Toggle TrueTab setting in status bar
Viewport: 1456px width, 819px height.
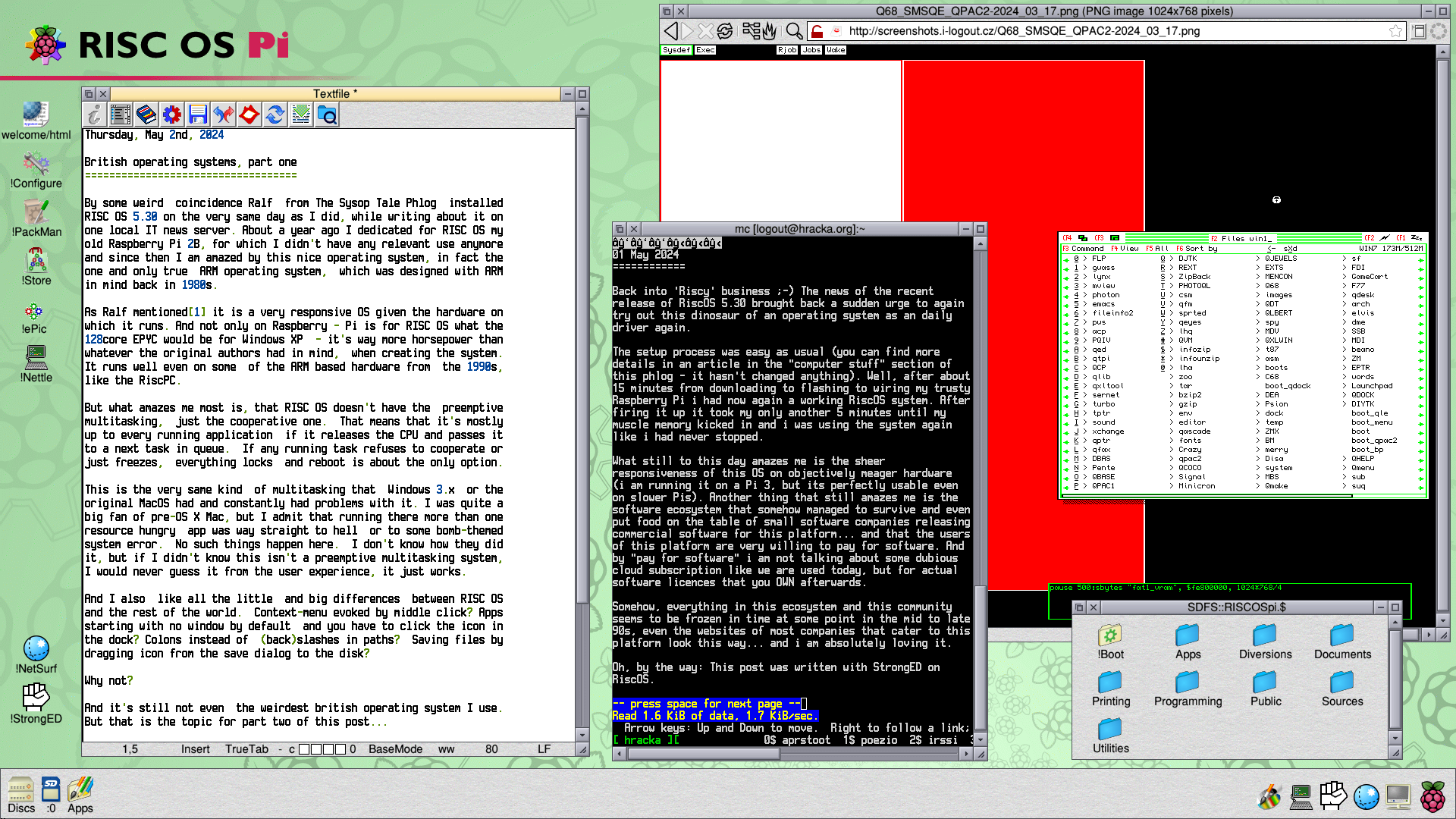click(246, 749)
